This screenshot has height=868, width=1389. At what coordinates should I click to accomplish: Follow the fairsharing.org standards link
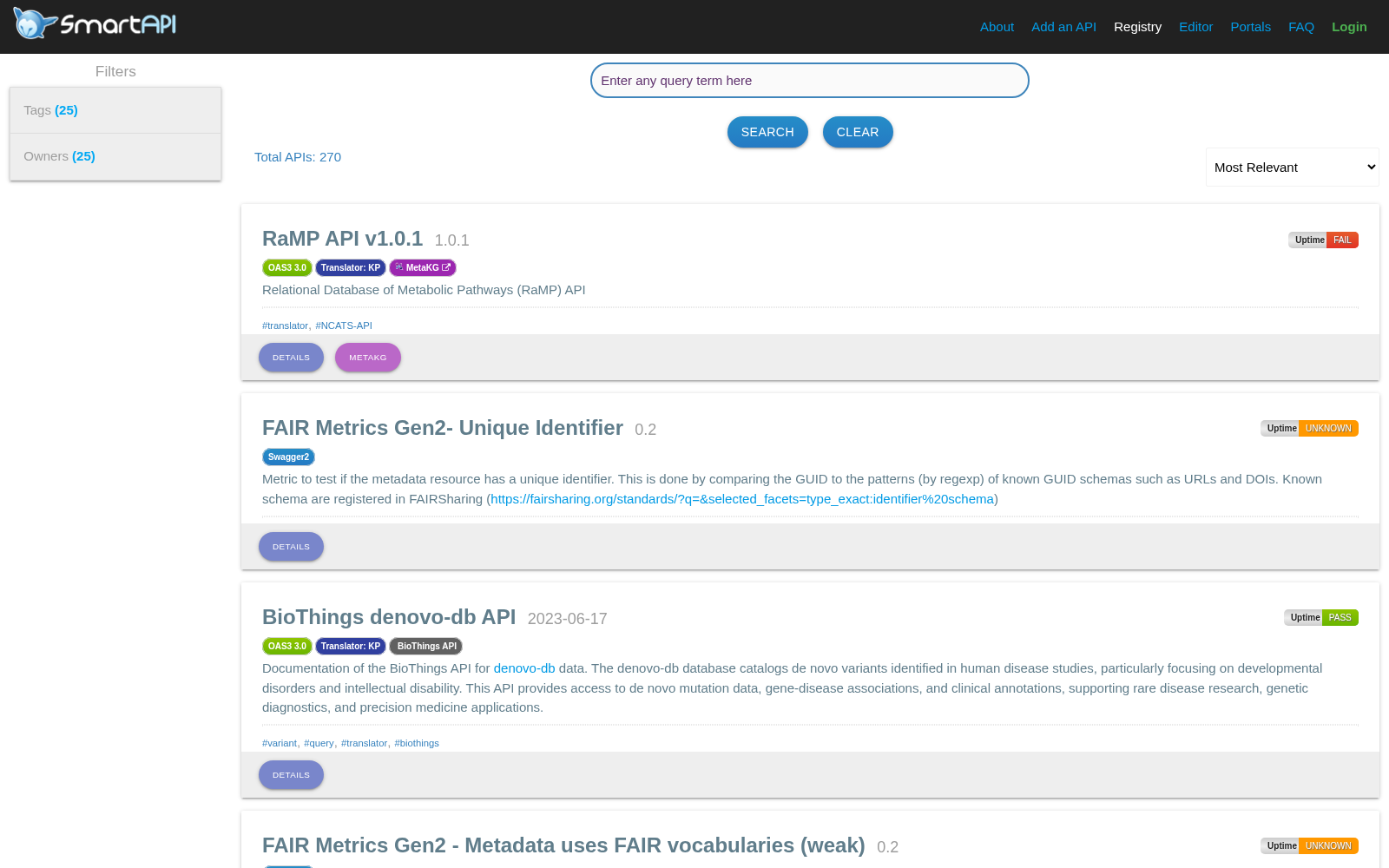[x=742, y=499]
